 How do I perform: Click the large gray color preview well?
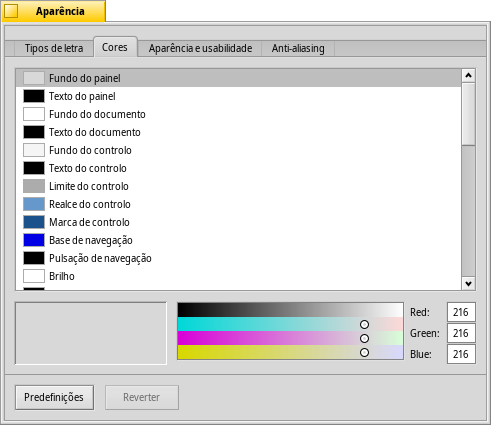[91, 333]
